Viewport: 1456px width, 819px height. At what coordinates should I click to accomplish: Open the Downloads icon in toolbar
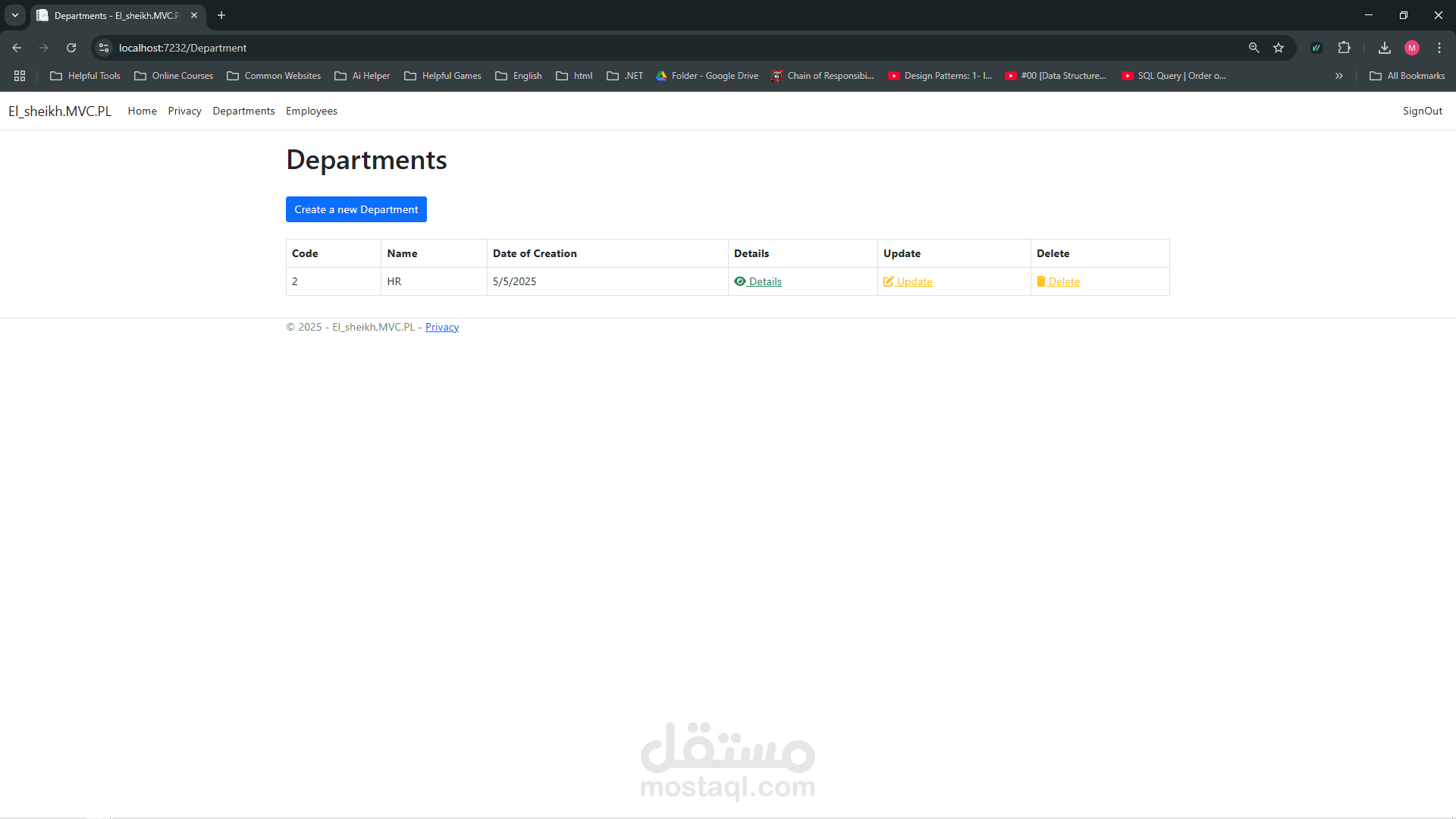tap(1384, 48)
